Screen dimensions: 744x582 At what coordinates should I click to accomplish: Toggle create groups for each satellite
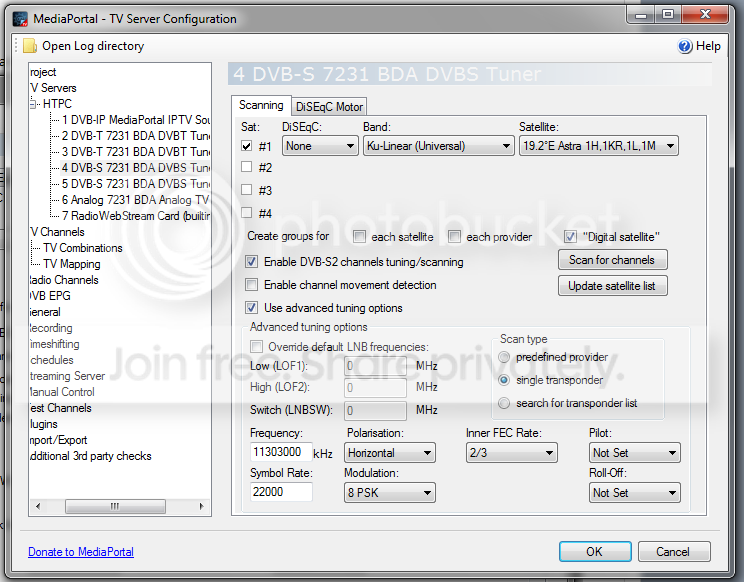(x=360, y=236)
